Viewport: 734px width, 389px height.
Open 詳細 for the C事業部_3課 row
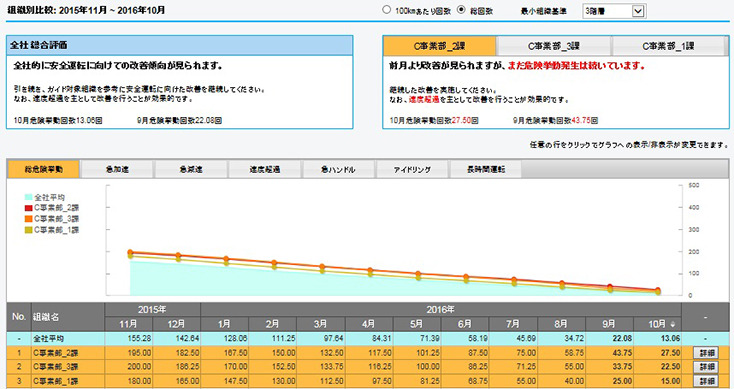point(706,367)
